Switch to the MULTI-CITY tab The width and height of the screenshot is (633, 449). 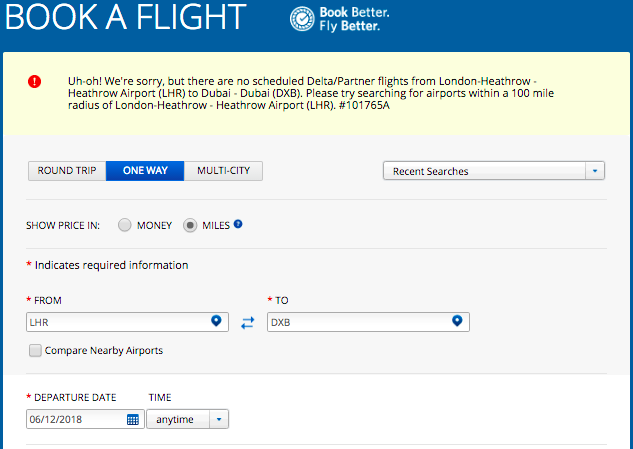pos(223,171)
